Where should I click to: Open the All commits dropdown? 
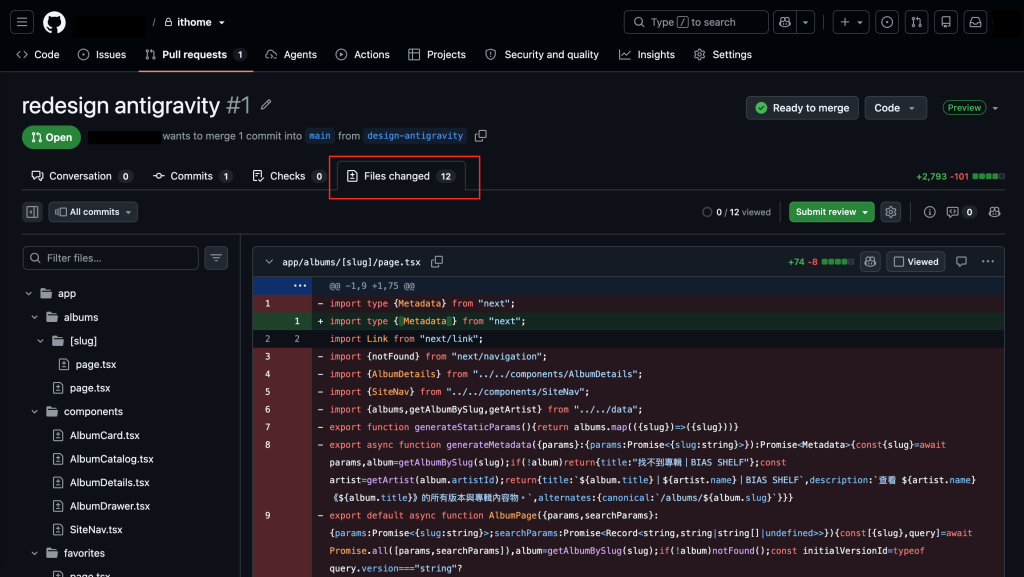(x=93, y=212)
